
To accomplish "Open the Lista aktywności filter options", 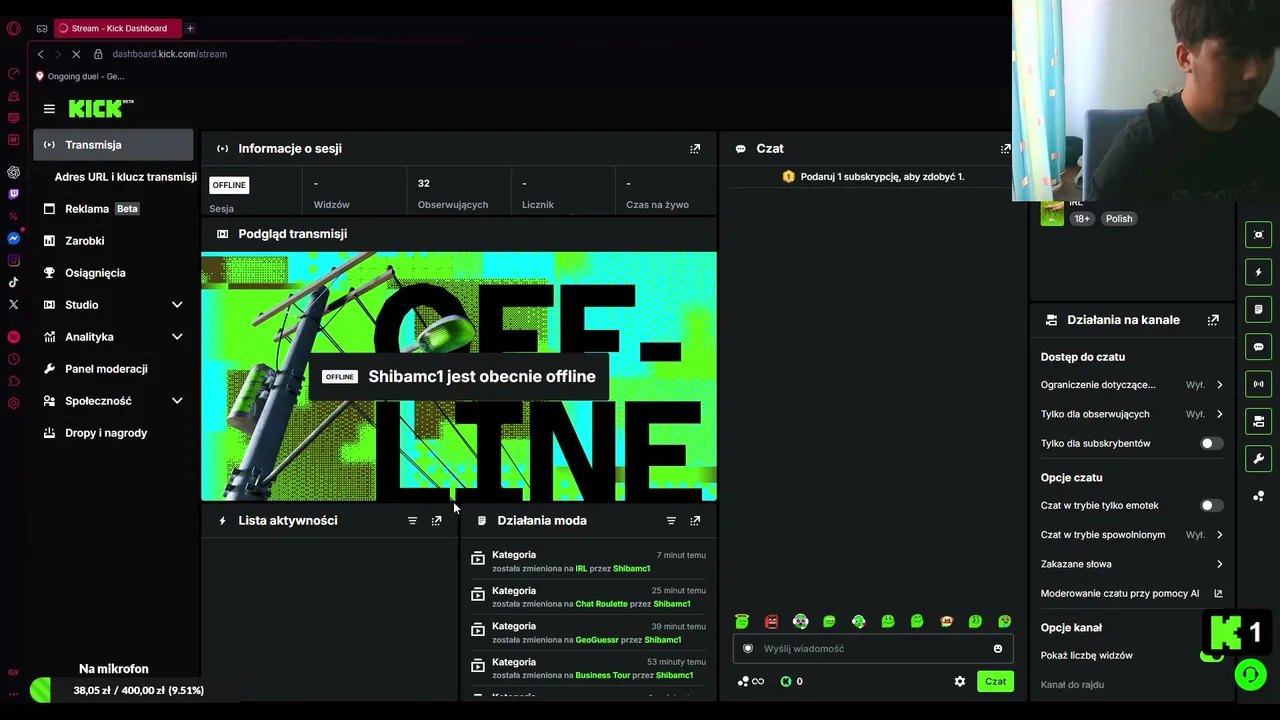I will 412,521.
